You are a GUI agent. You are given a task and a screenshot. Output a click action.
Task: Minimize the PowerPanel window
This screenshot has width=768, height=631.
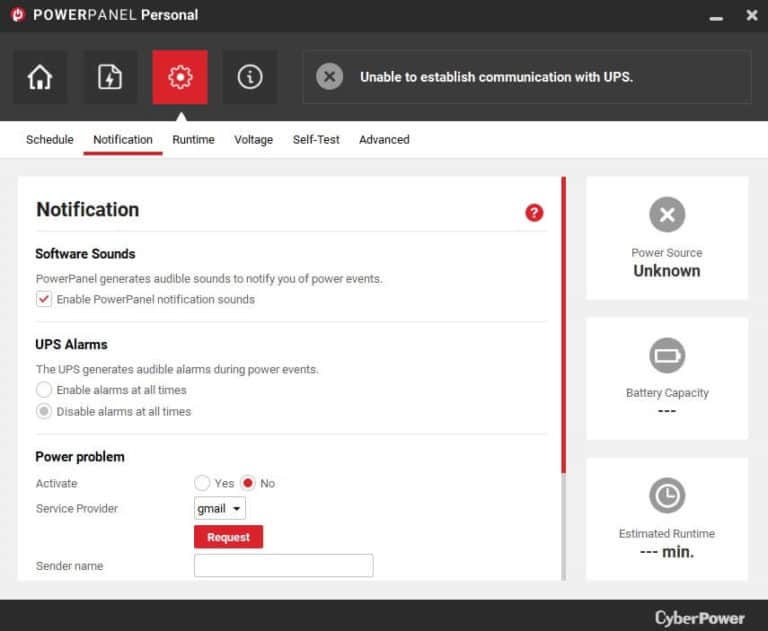(x=716, y=18)
